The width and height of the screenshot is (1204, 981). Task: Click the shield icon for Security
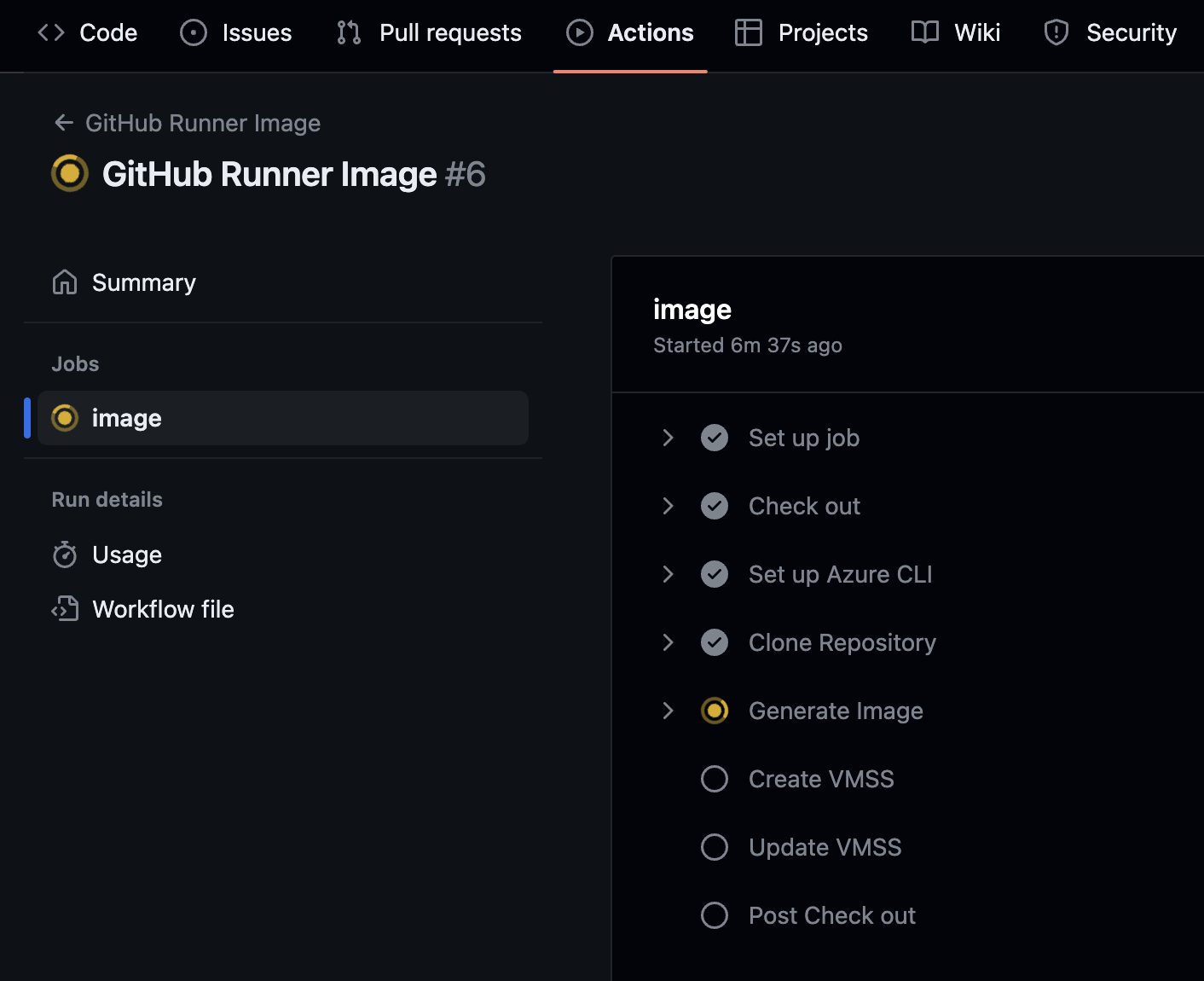tap(1056, 32)
